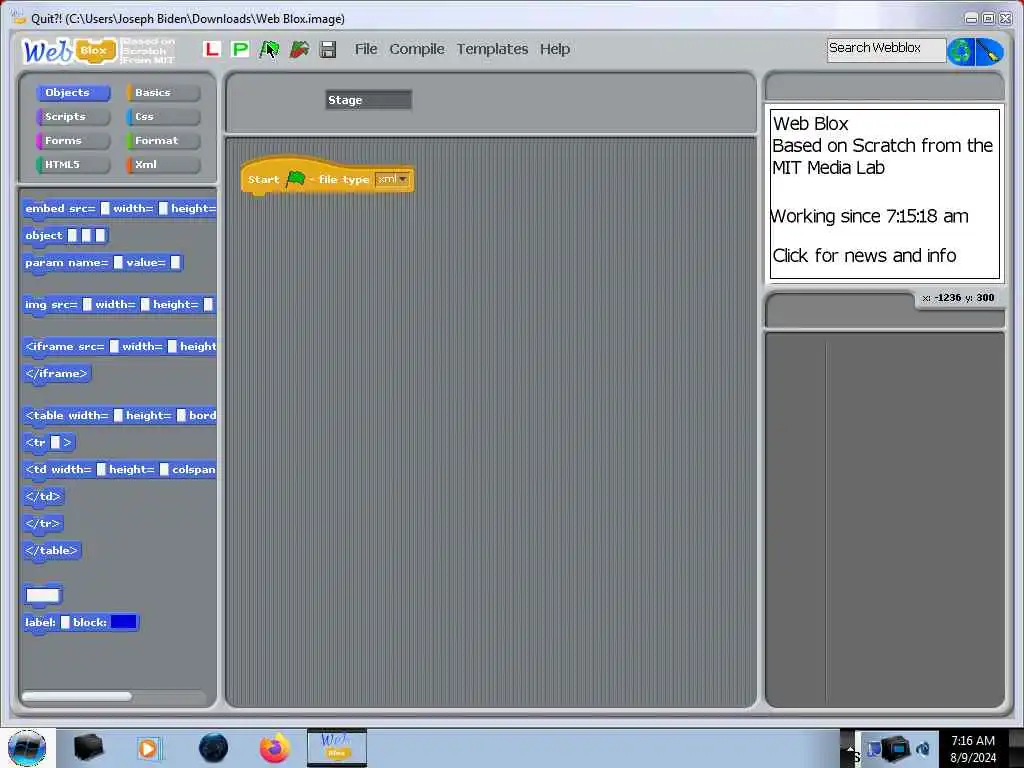
Task: Click the blank white input block
Action: (x=43, y=595)
